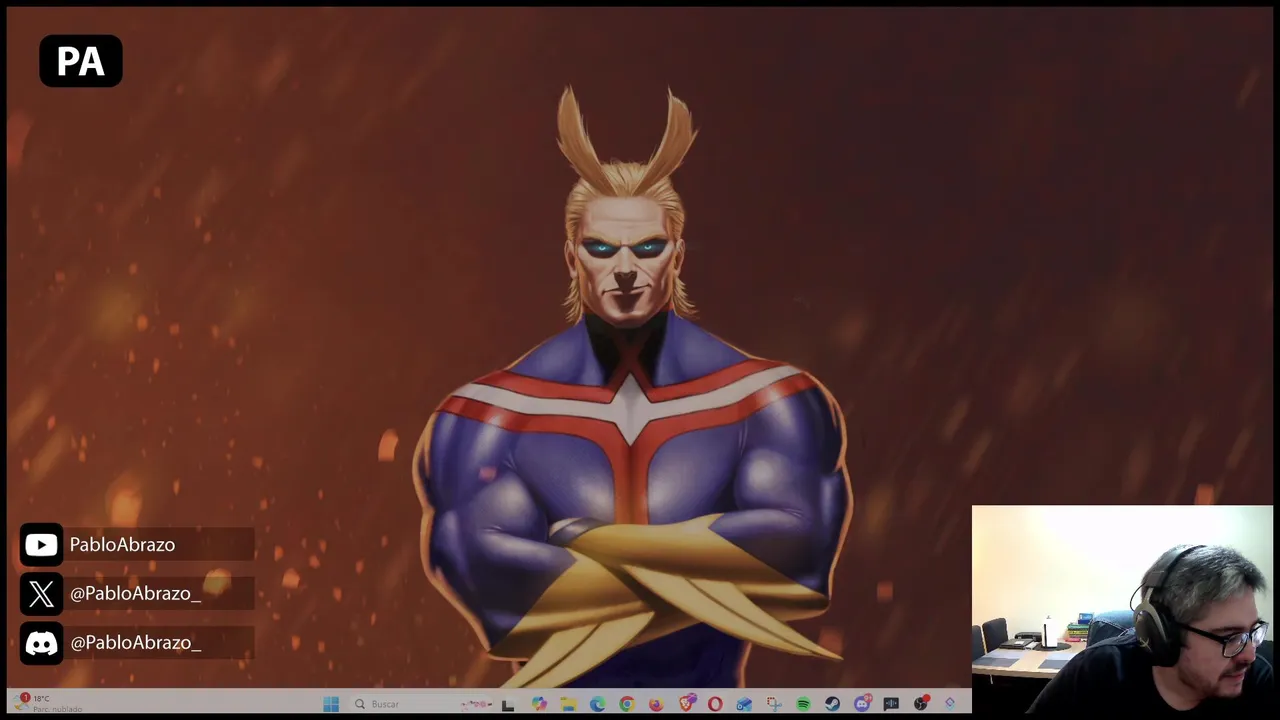The height and width of the screenshot is (720, 1280).
Task: Open the Windows Start menu
Action: (331, 704)
